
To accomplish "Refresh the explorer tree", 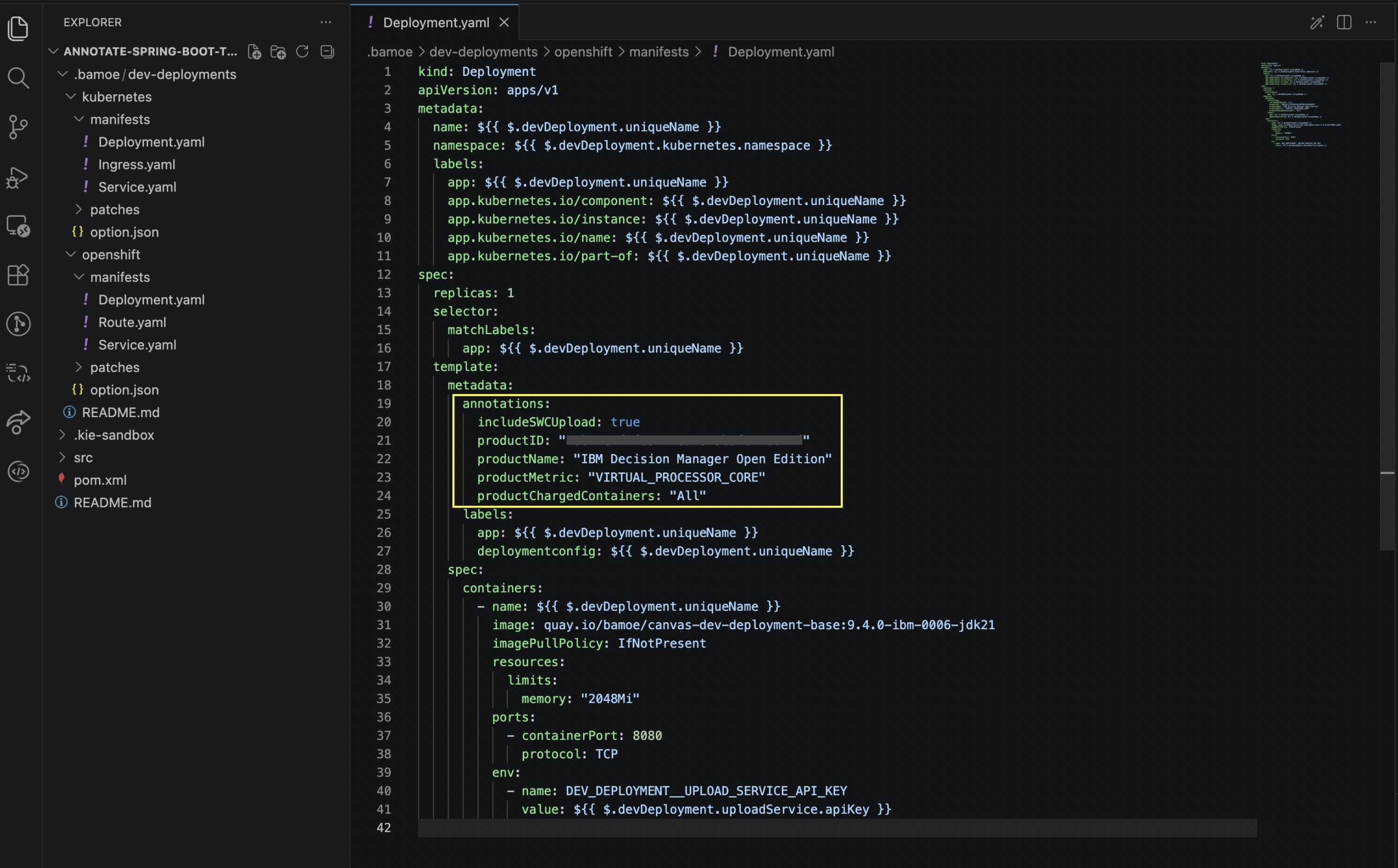I will click(303, 52).
